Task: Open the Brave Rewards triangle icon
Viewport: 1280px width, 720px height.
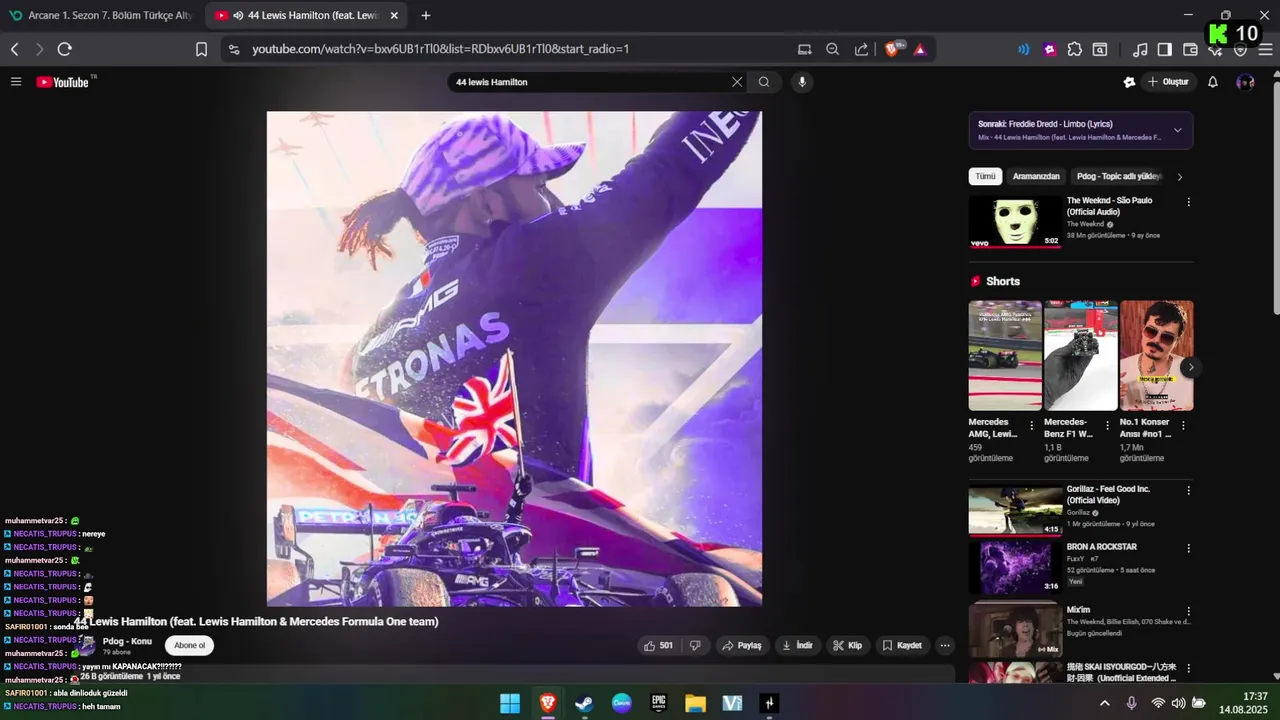Action: pyautogui.click(x=920, y=49)
